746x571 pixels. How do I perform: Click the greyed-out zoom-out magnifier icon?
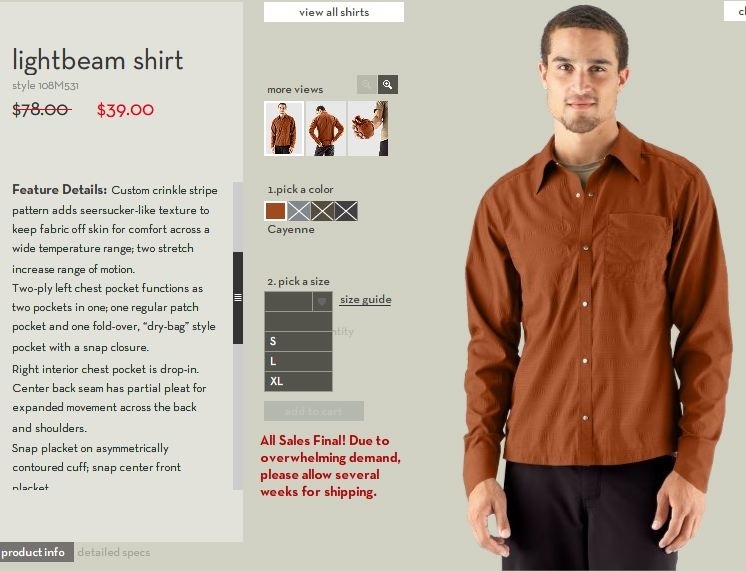[367, 85]
